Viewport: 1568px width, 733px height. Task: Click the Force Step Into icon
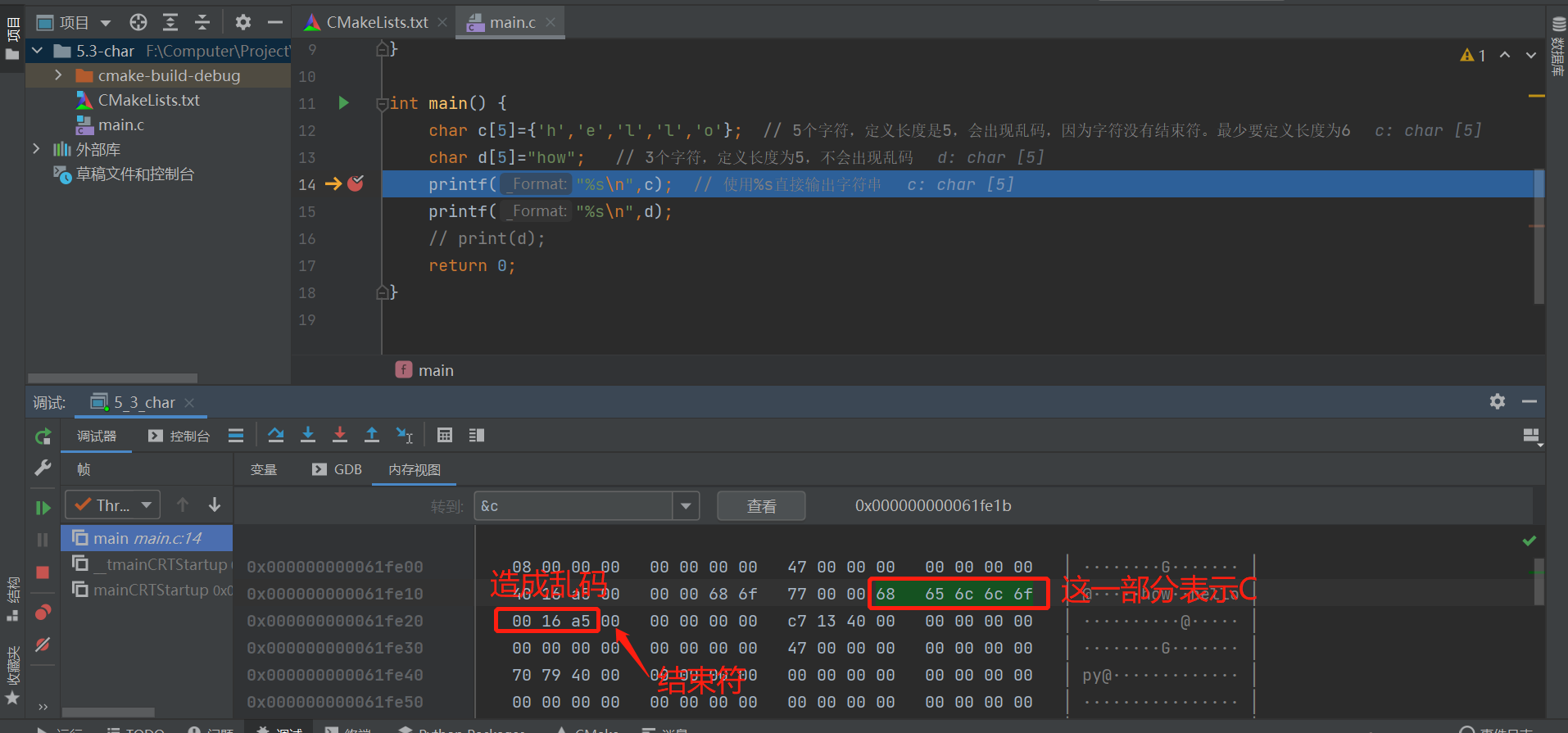(x=340, y=435)
